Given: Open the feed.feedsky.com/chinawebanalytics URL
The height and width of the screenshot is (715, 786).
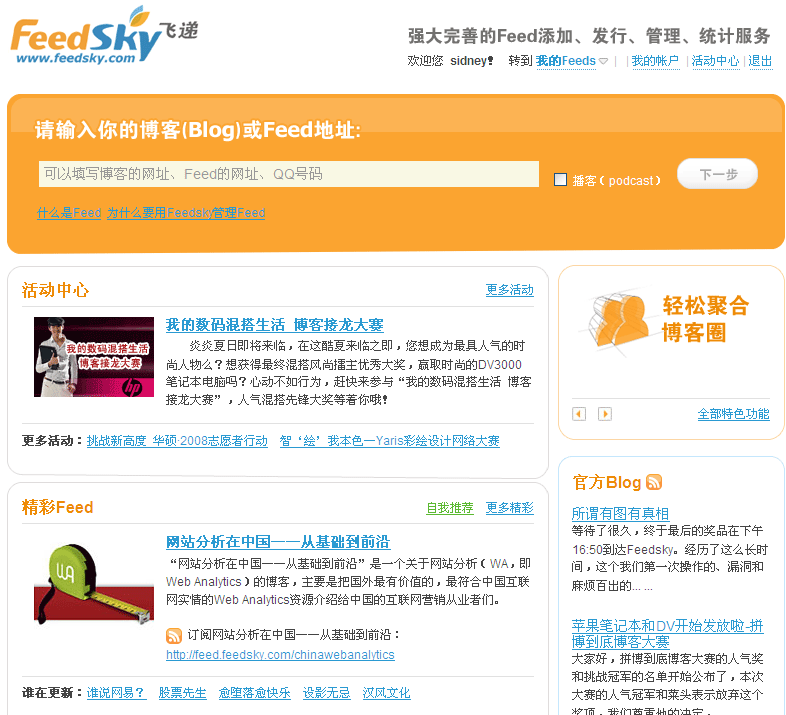Looking at the screenshot, I should click(280, 655).
